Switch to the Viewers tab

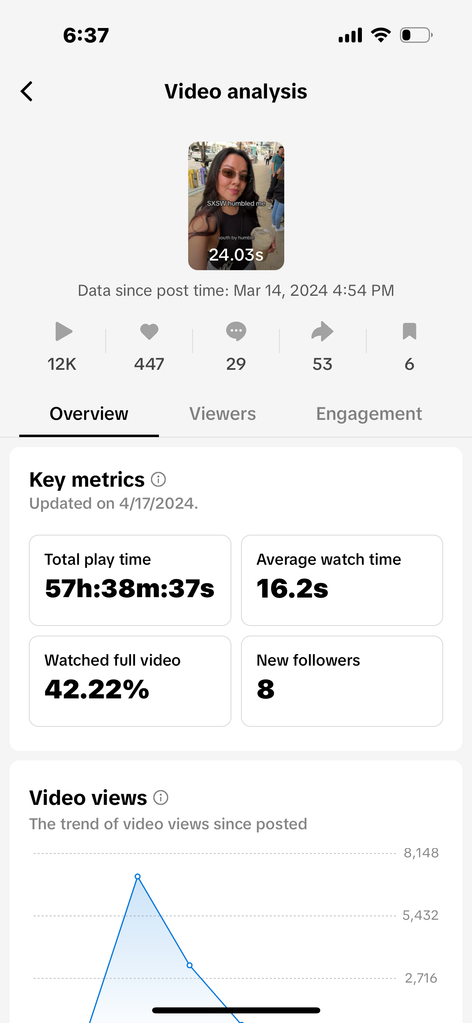click(x=223, y=414)
